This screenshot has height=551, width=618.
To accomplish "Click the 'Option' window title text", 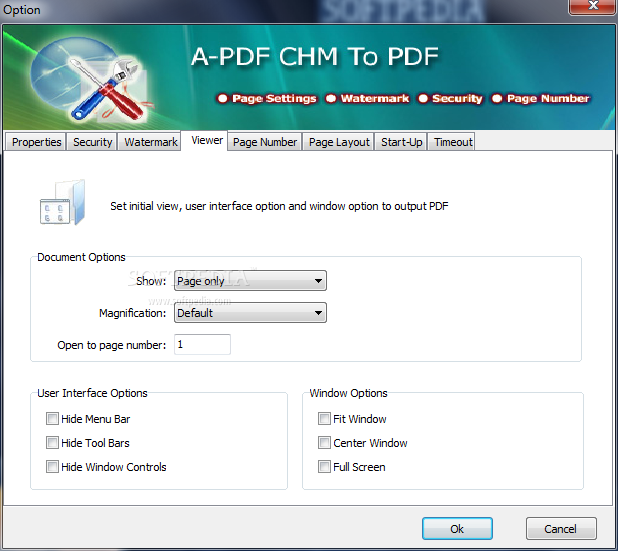I will (22, 10).
